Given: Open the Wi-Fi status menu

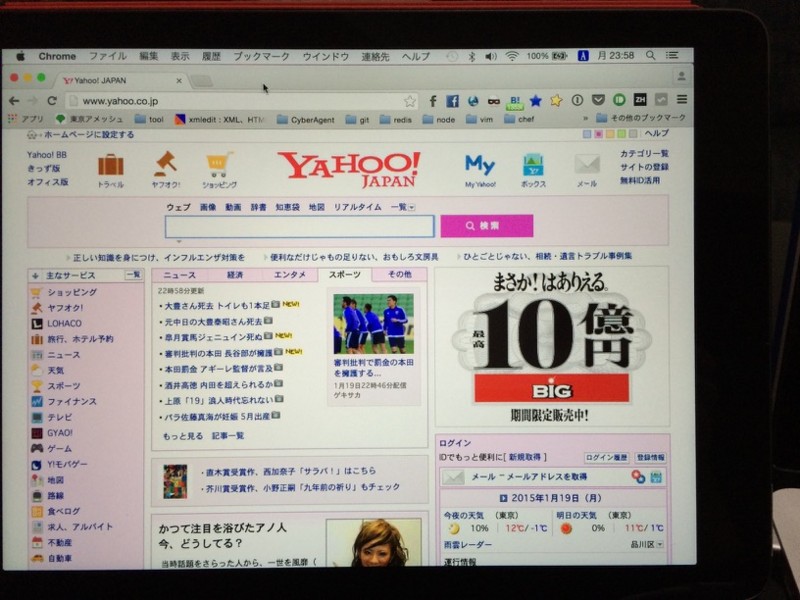Looking at the screenshot, I should point(512,56).
